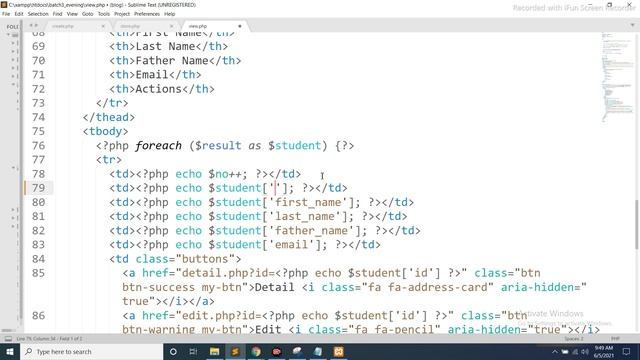Open the notifications action center icon
The height and width of the screenshot is (360, 640).
[627, 351]
